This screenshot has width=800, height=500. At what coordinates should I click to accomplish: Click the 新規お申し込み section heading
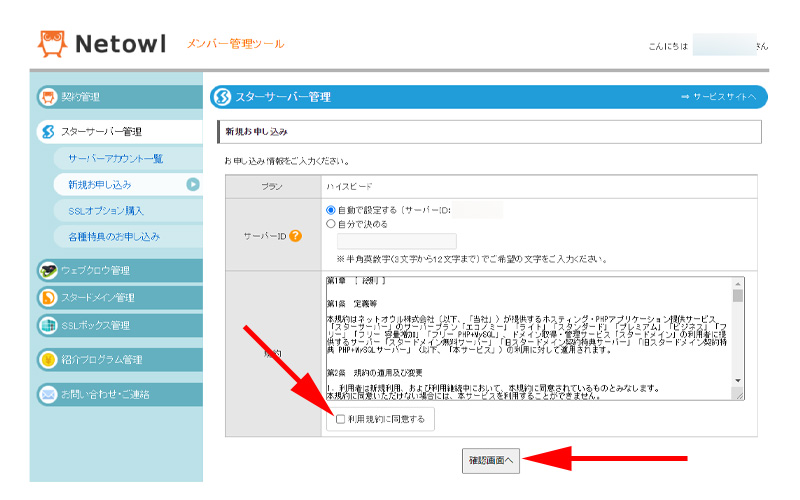tap(257, 132)
